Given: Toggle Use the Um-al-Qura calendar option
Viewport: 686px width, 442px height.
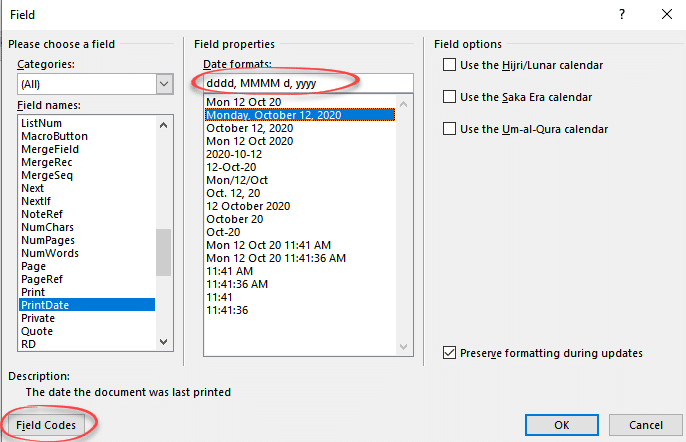Looking at the screenshot, I should tap(450, 129).
